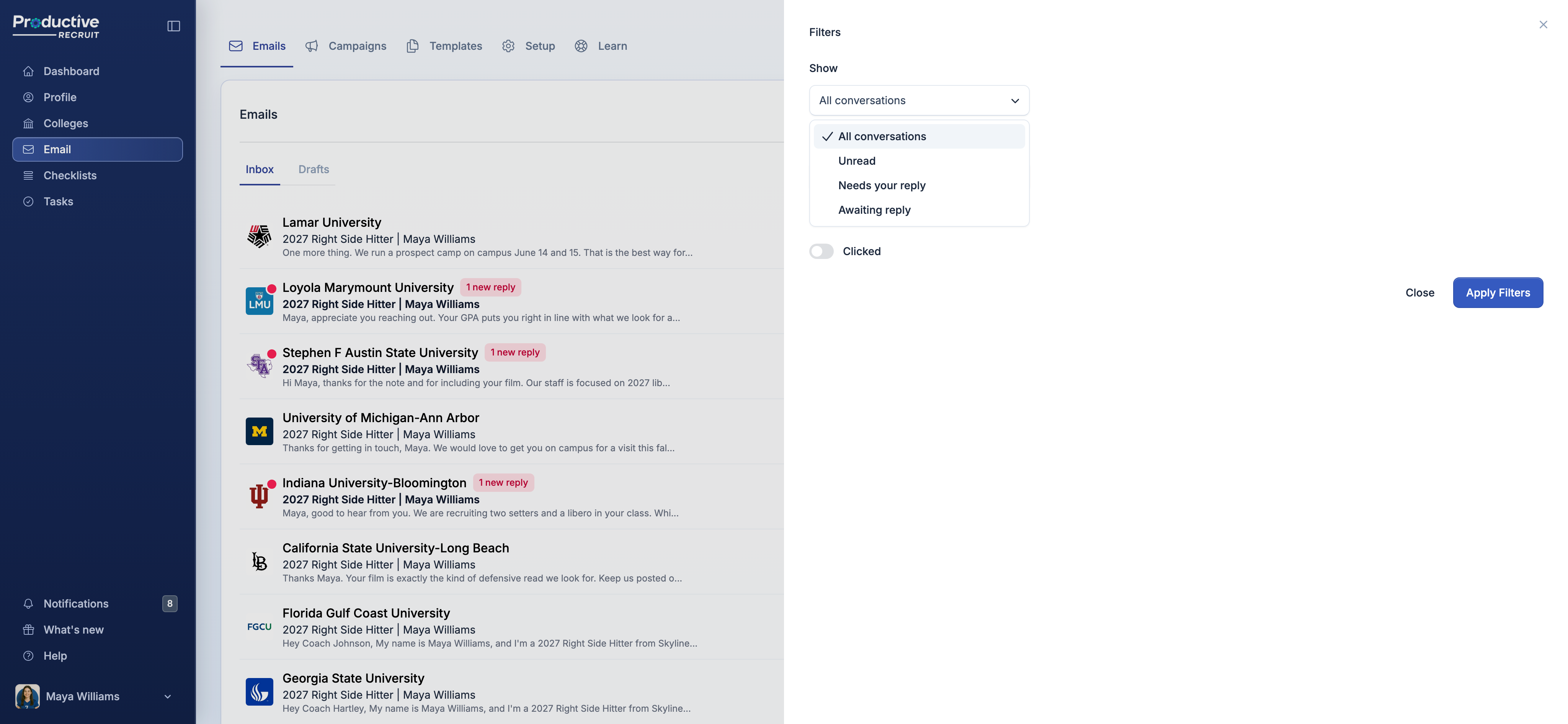Click the Templates documents icon
This screenshot has width=1568, height=724.
[x=413, y=46]
